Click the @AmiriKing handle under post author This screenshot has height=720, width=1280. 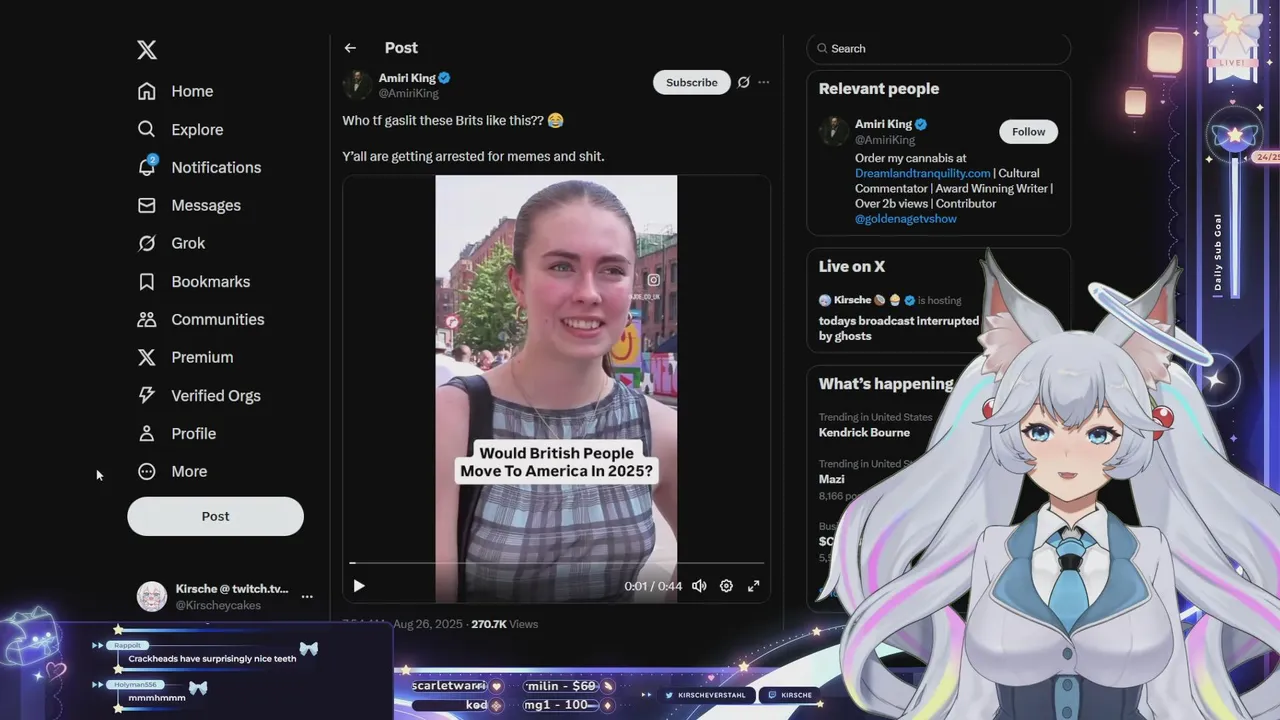[x=409, y=93]
